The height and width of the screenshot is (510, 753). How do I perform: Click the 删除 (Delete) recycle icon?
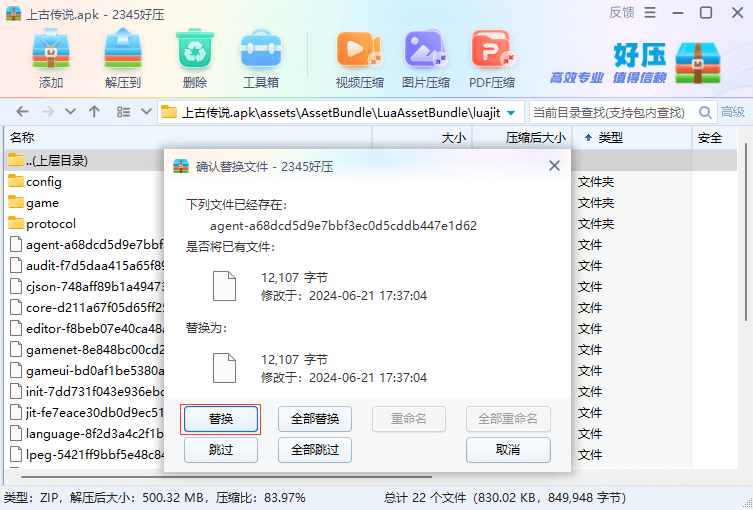(195, 58)
